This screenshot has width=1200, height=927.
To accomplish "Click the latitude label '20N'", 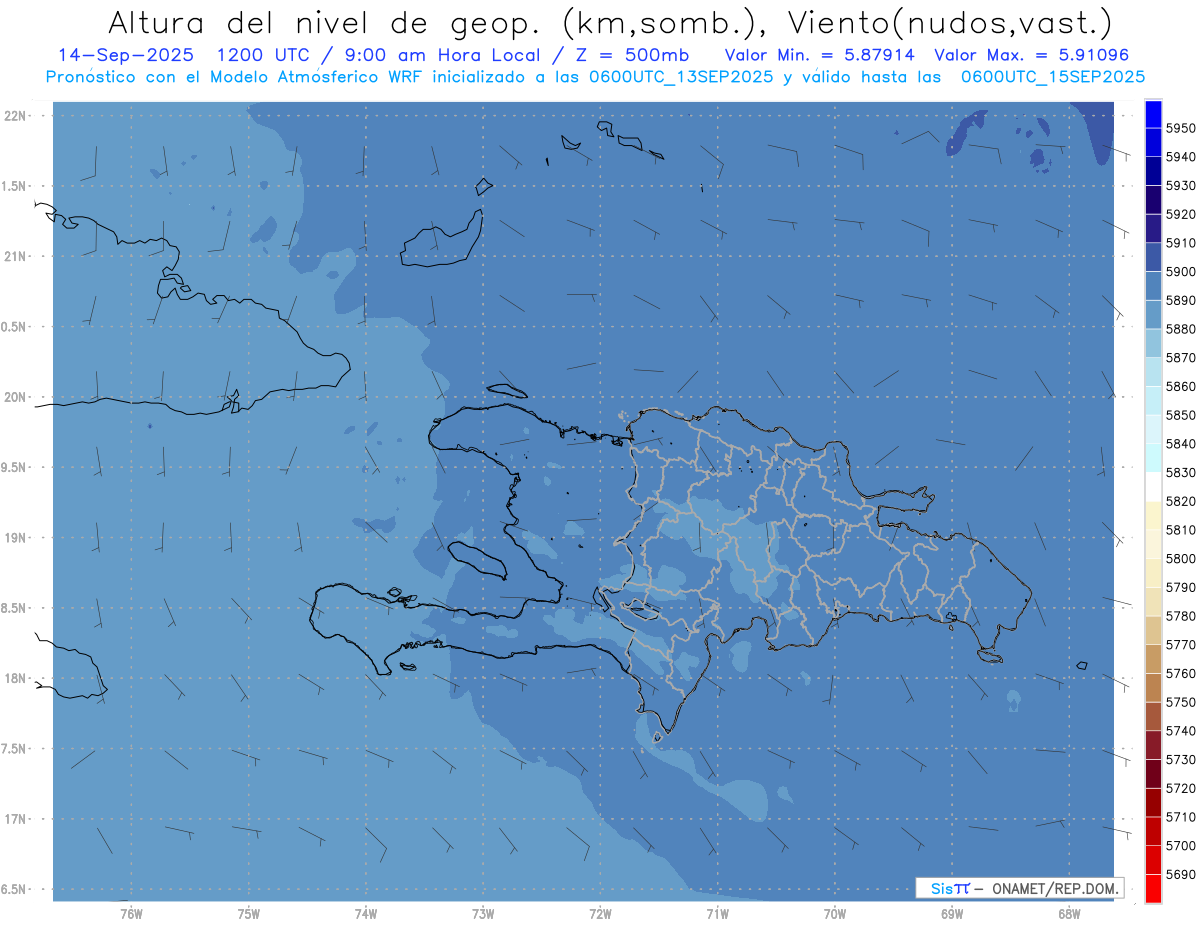I will click(x=15, y=397).
